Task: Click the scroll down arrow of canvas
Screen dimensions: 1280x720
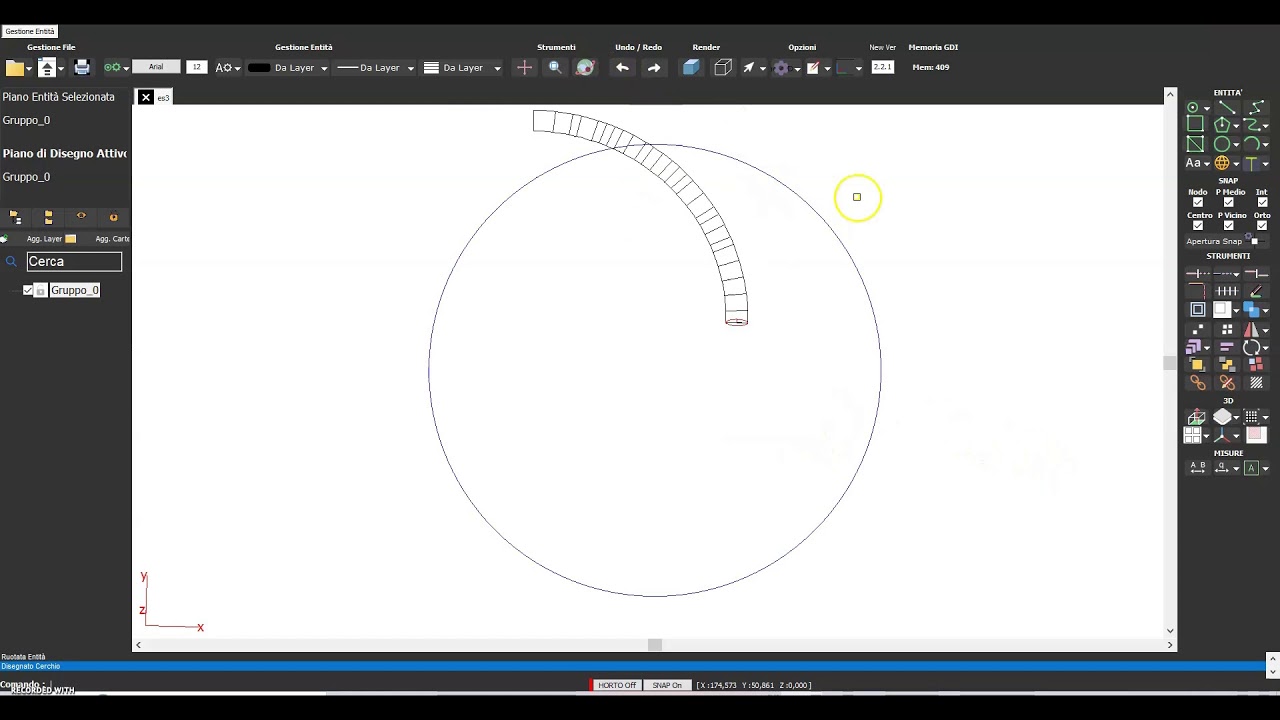Action: [1170, 631]
